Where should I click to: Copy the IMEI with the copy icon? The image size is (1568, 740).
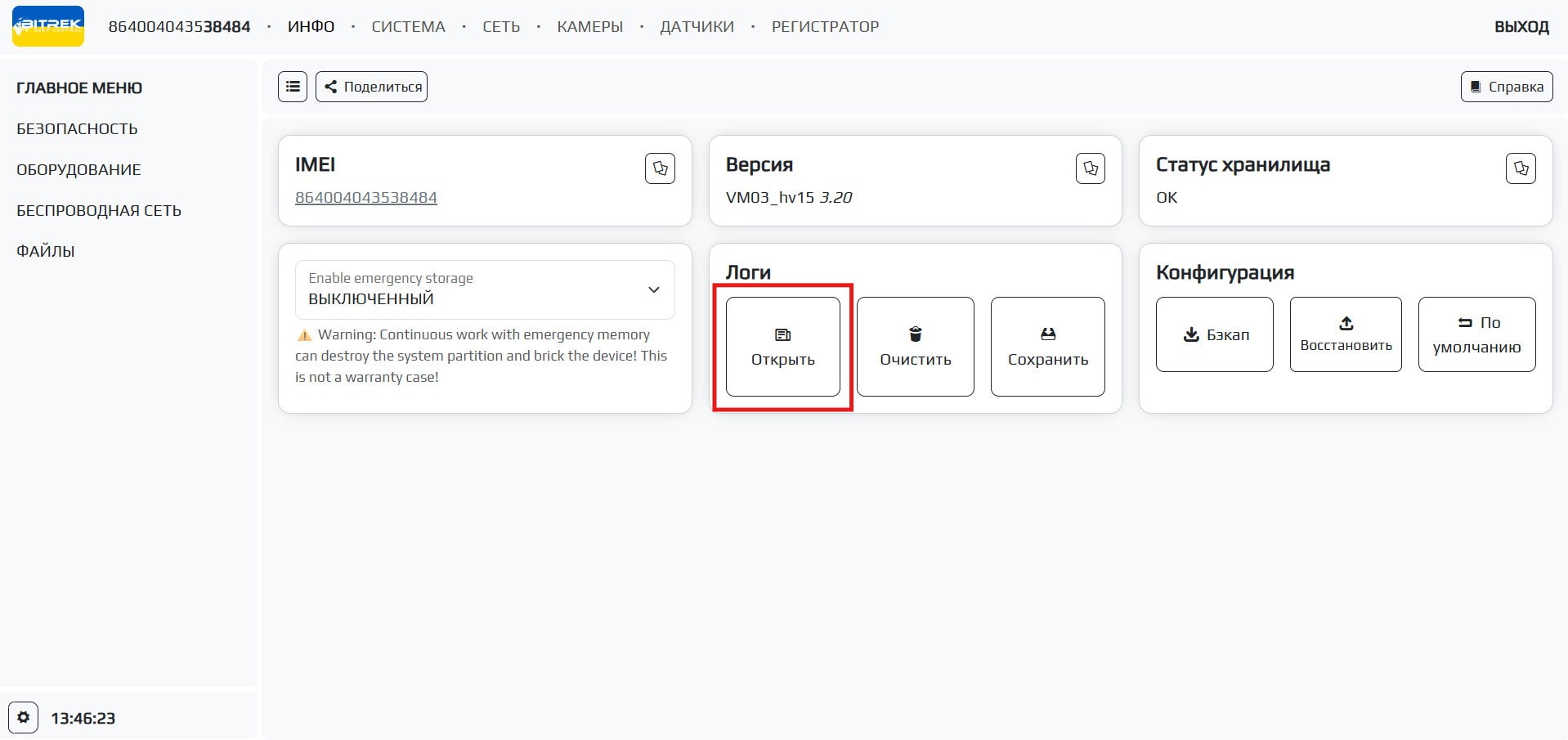(660, 168)
